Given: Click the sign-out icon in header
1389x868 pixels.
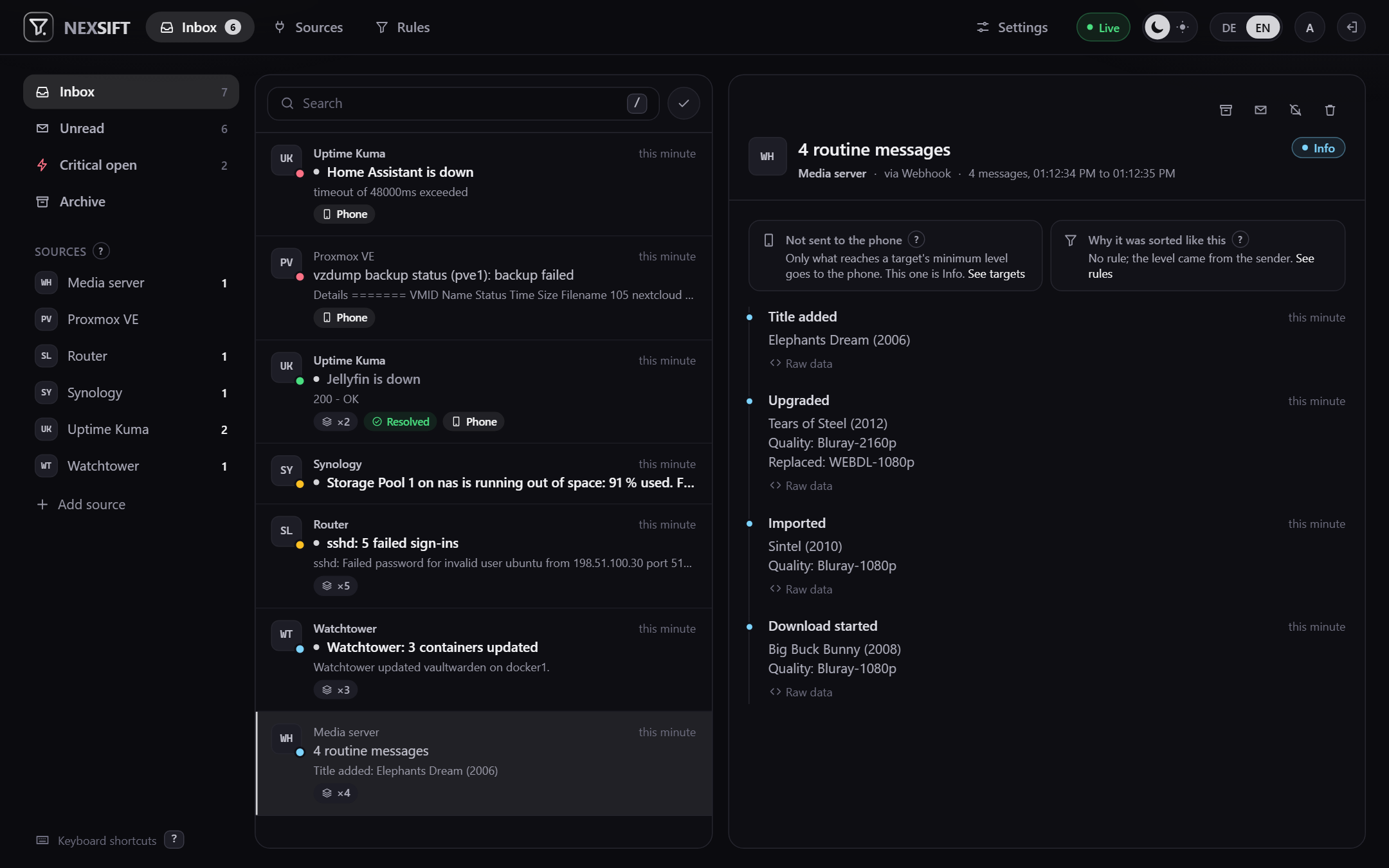Looking at the screenshot, I should pos(1351,27).
